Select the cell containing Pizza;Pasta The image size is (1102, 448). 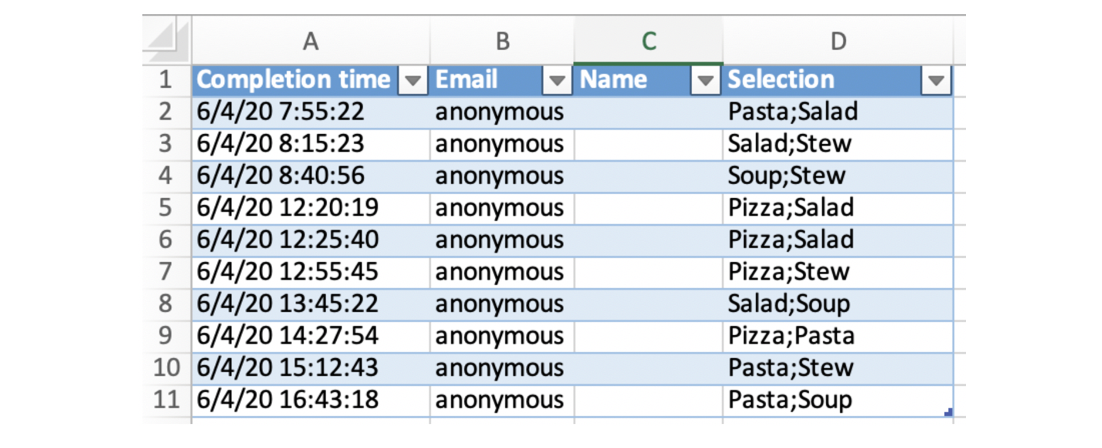[x=838, y=336]
